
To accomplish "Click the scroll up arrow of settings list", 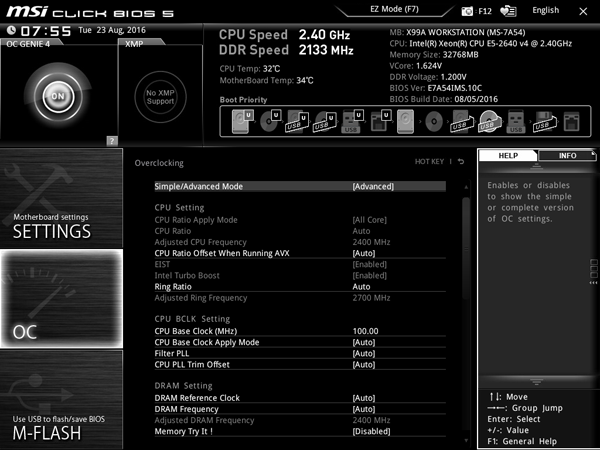I will (466, 187).
